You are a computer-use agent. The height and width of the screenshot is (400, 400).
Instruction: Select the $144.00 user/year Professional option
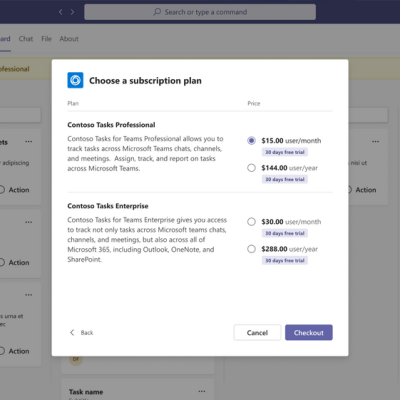click(x=251, y=168)
